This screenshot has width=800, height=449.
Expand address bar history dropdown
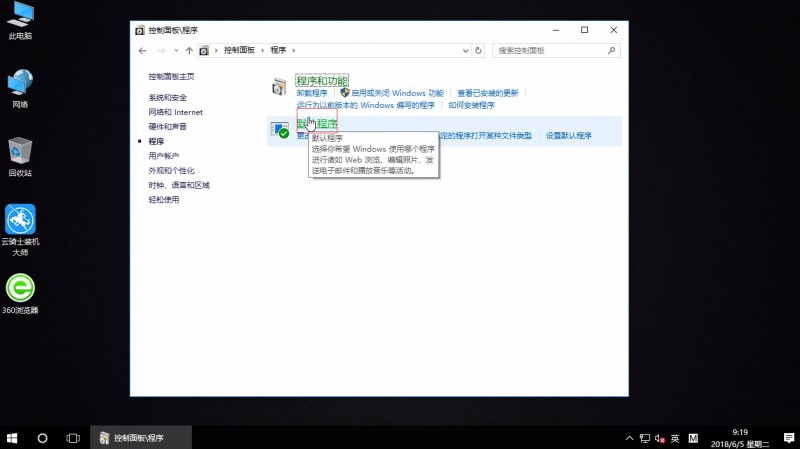(x=465, y=51)
